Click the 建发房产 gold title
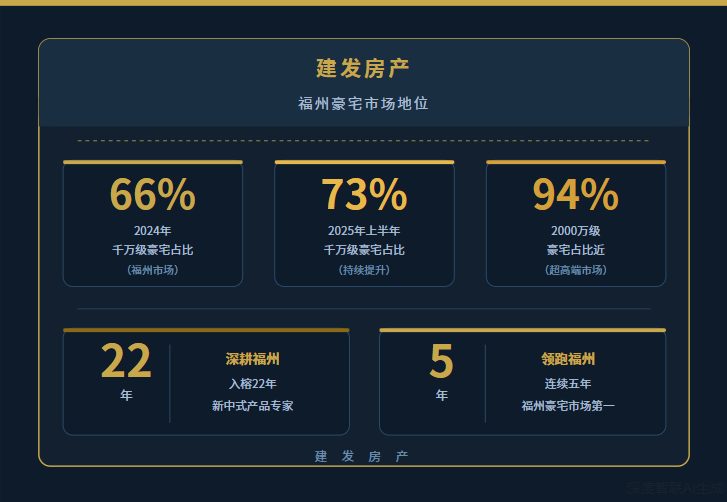Viewport: 727px width, 502px height. (x=363, y=69)
